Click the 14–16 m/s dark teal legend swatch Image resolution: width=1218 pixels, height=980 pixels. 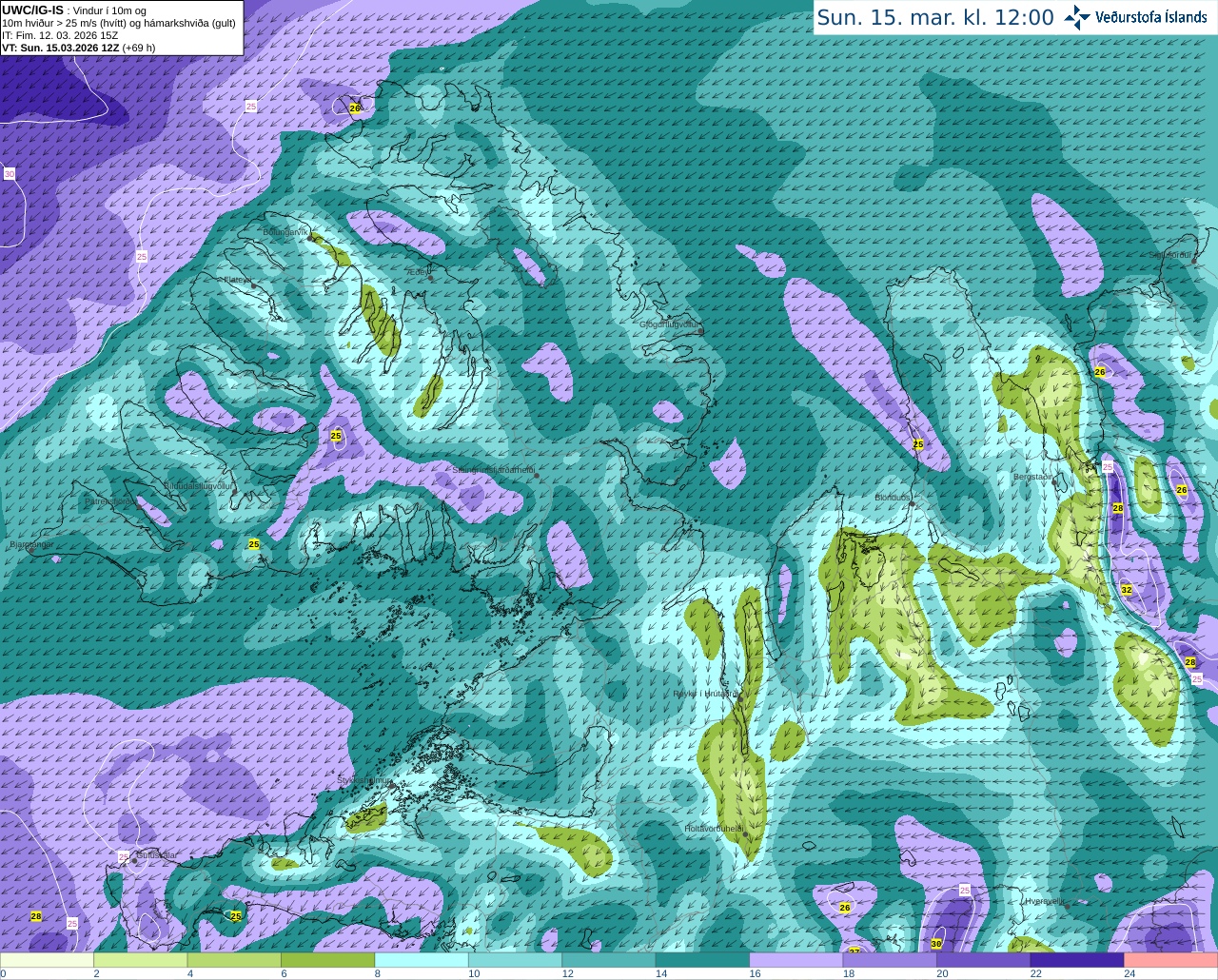703,960
